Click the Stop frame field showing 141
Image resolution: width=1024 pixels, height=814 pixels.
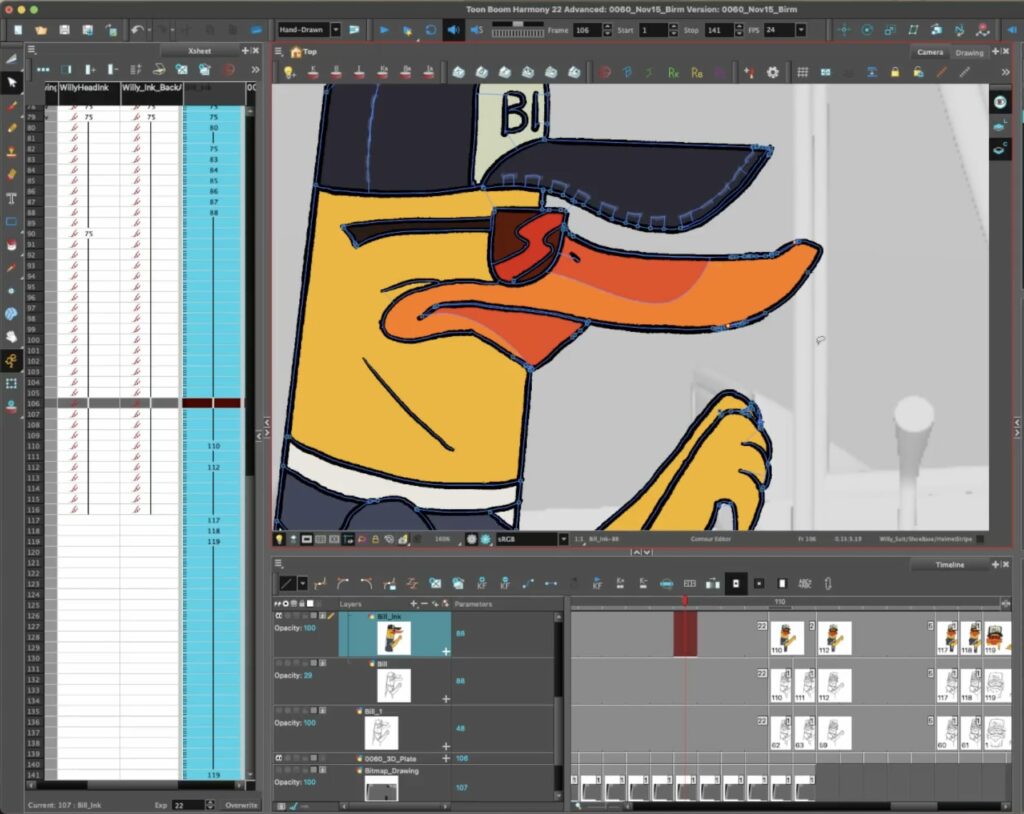pos(718,30)
